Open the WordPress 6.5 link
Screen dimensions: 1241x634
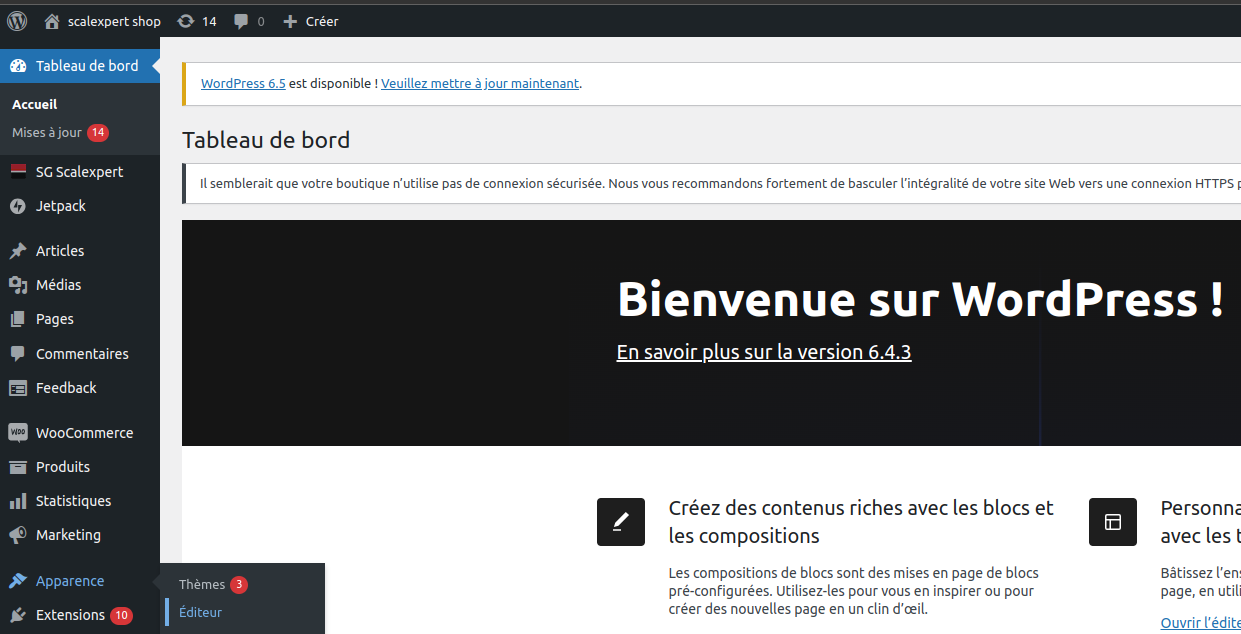(x=243, y=84)
